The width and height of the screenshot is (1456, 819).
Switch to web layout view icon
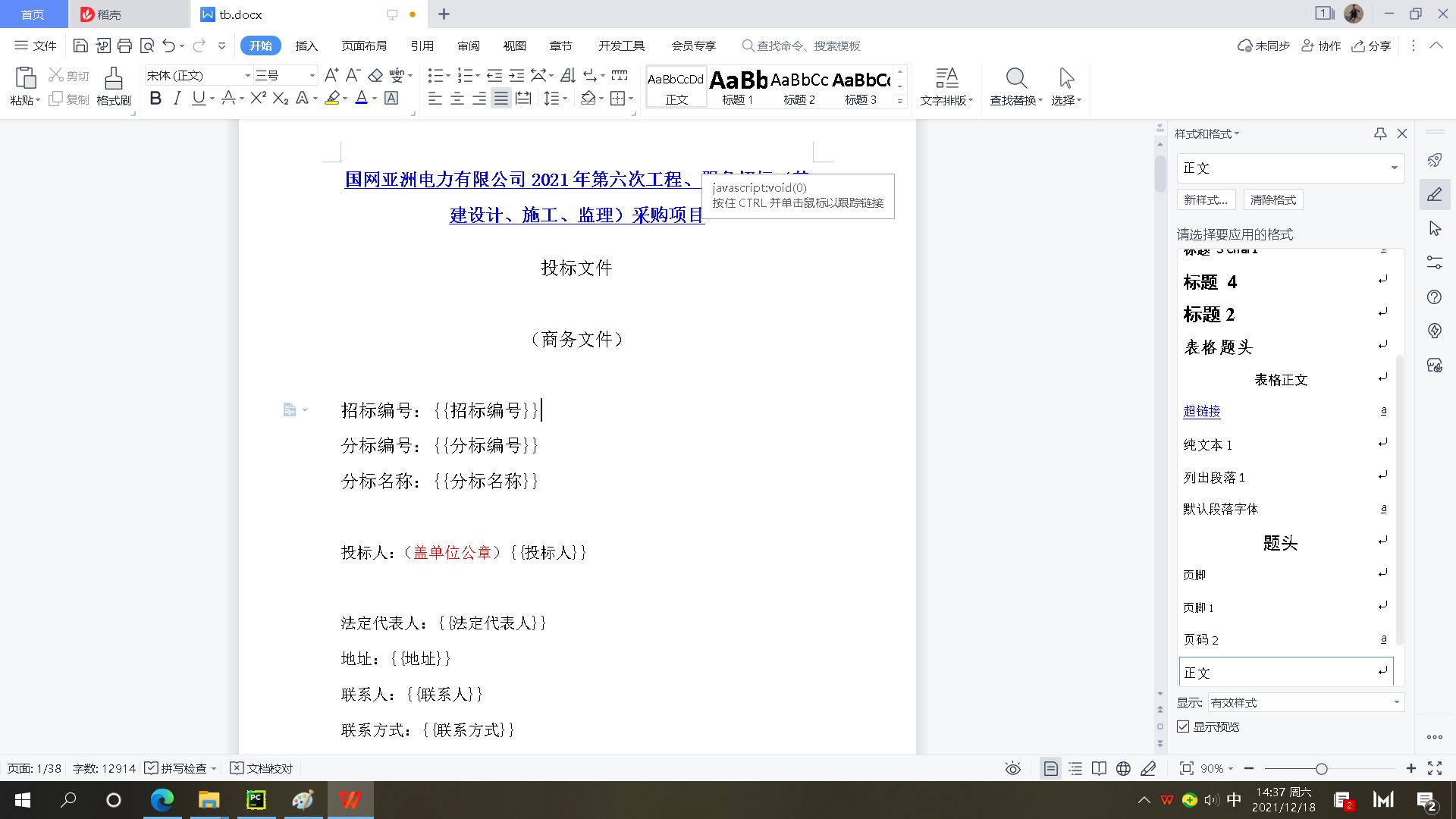[1123, 768]
